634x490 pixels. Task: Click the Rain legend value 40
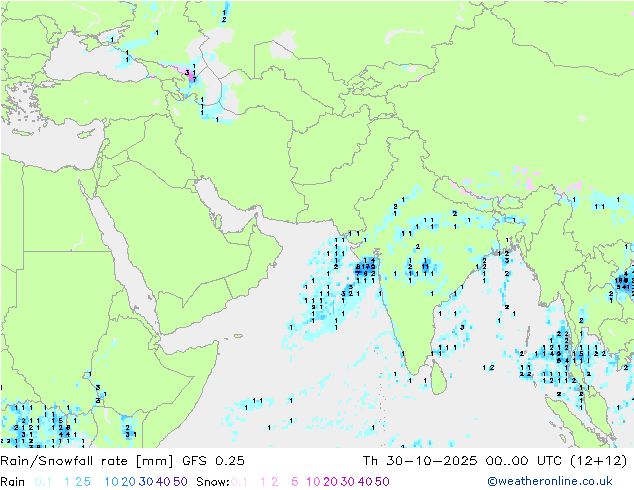click(163, 482)
